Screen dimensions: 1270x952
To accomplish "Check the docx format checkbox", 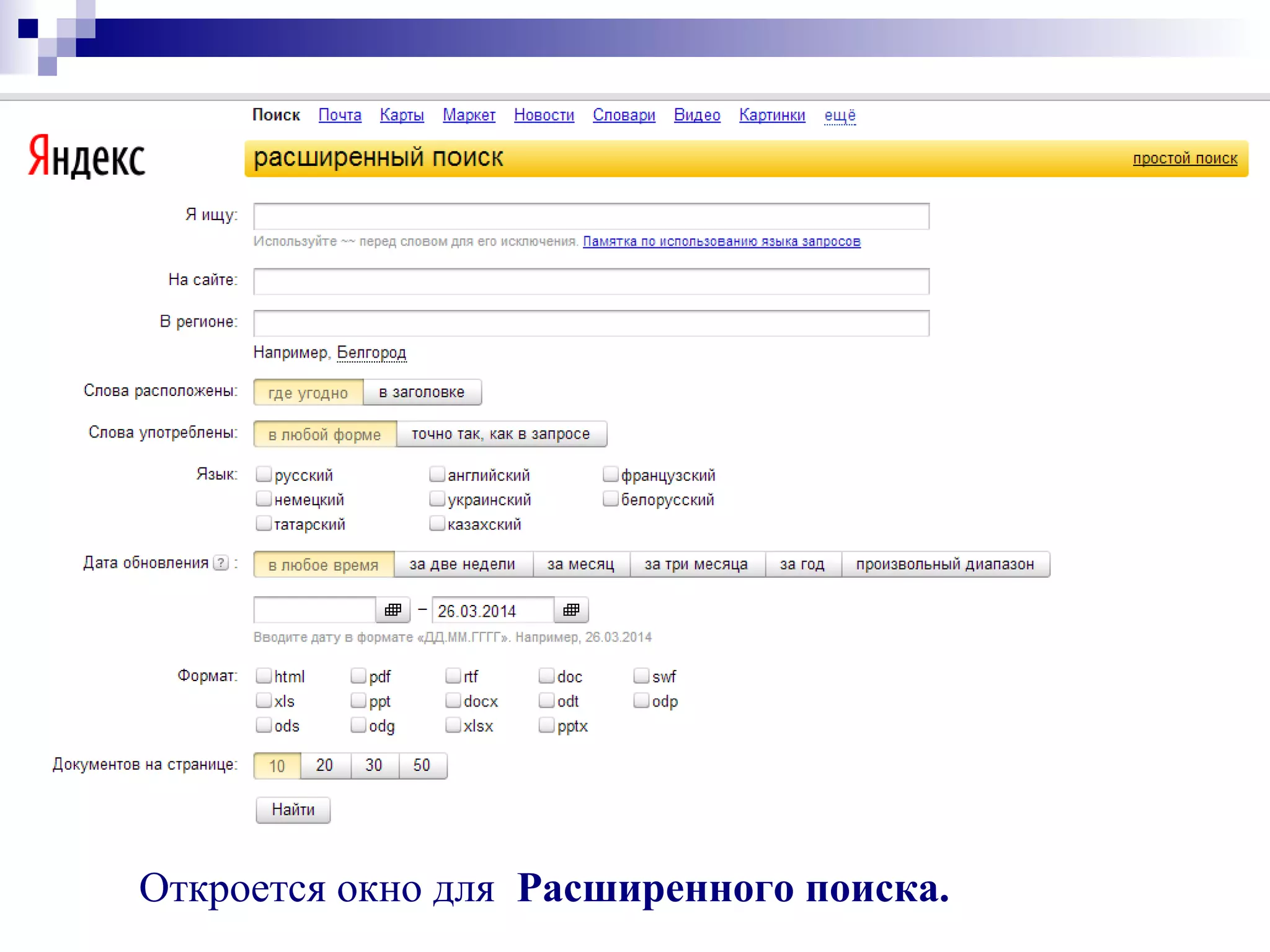I will (453, 700).
